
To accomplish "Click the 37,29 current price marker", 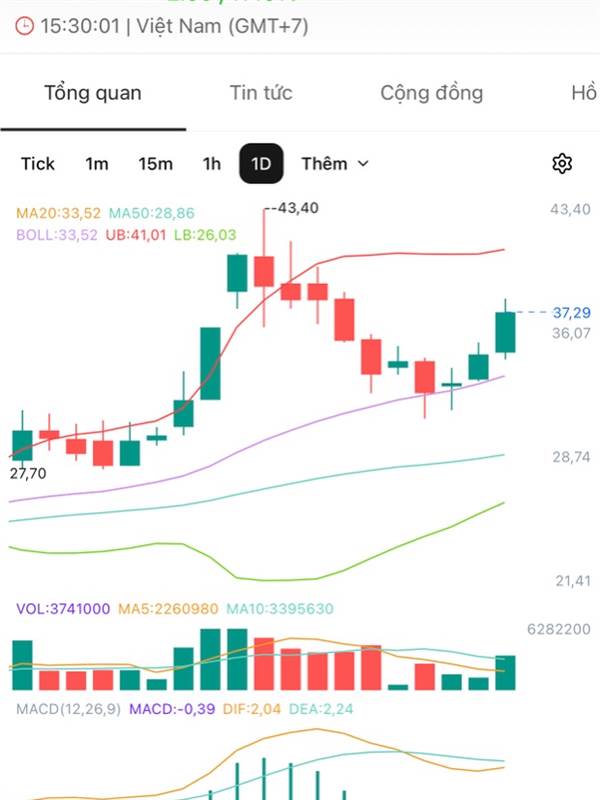I will pos(573,313).
